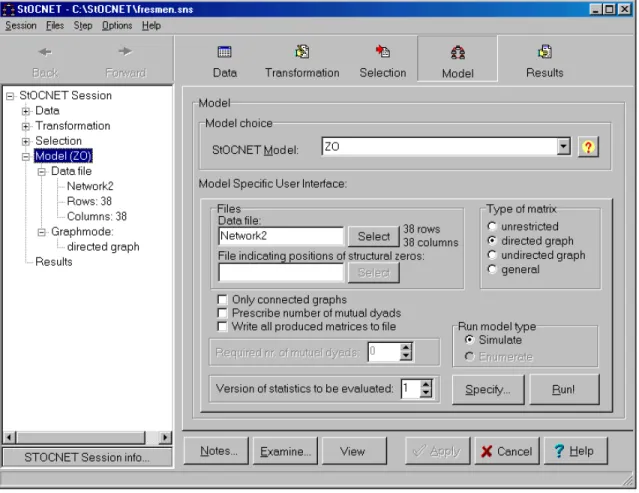This screenshot has height=493, width=639.
Task: Click the Examine... button
Action: (x=285, y=451)
